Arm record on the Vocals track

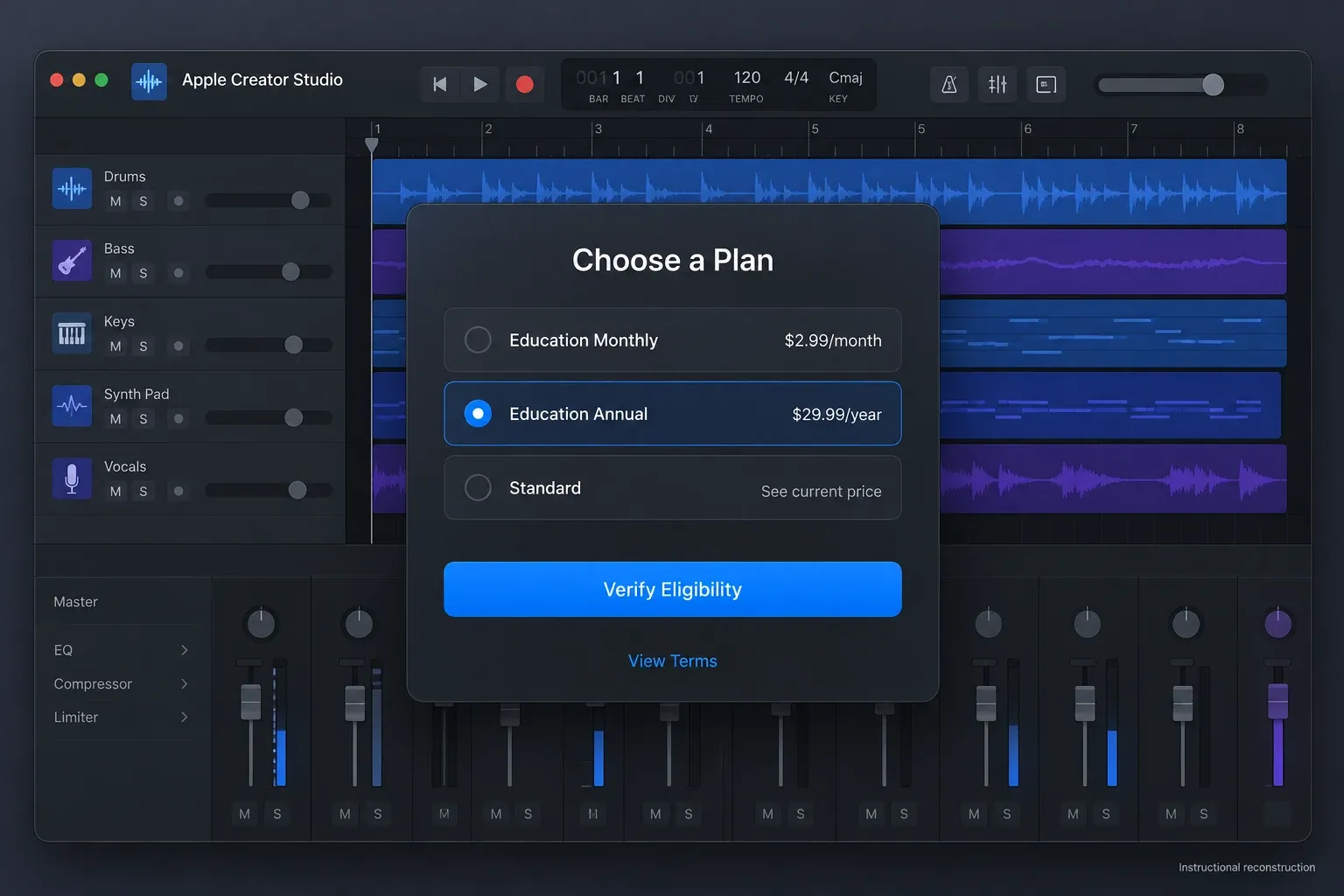point(178,492)
